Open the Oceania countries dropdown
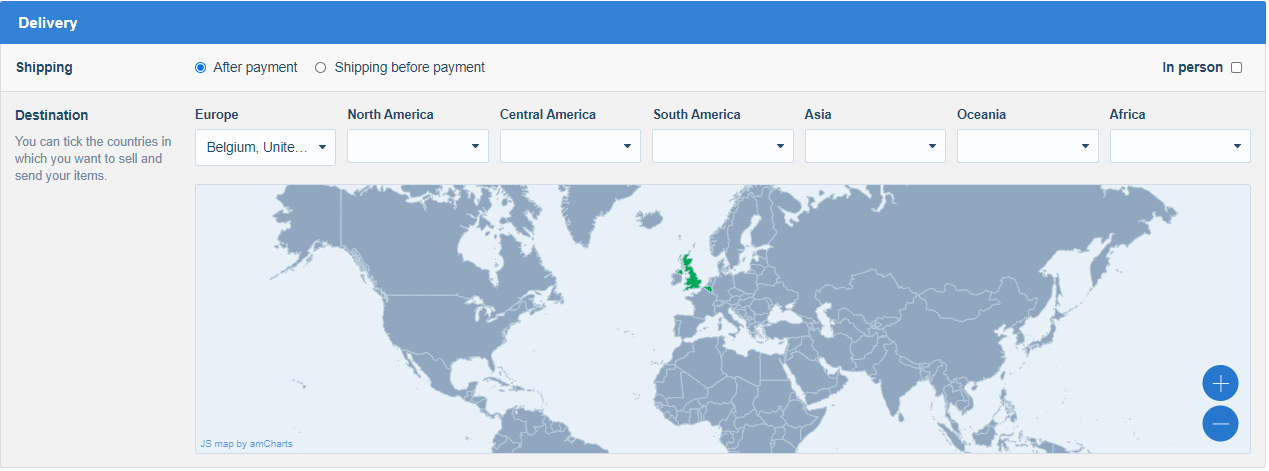The width and height of the screenshot is (1269, 471). (1028, 146)
